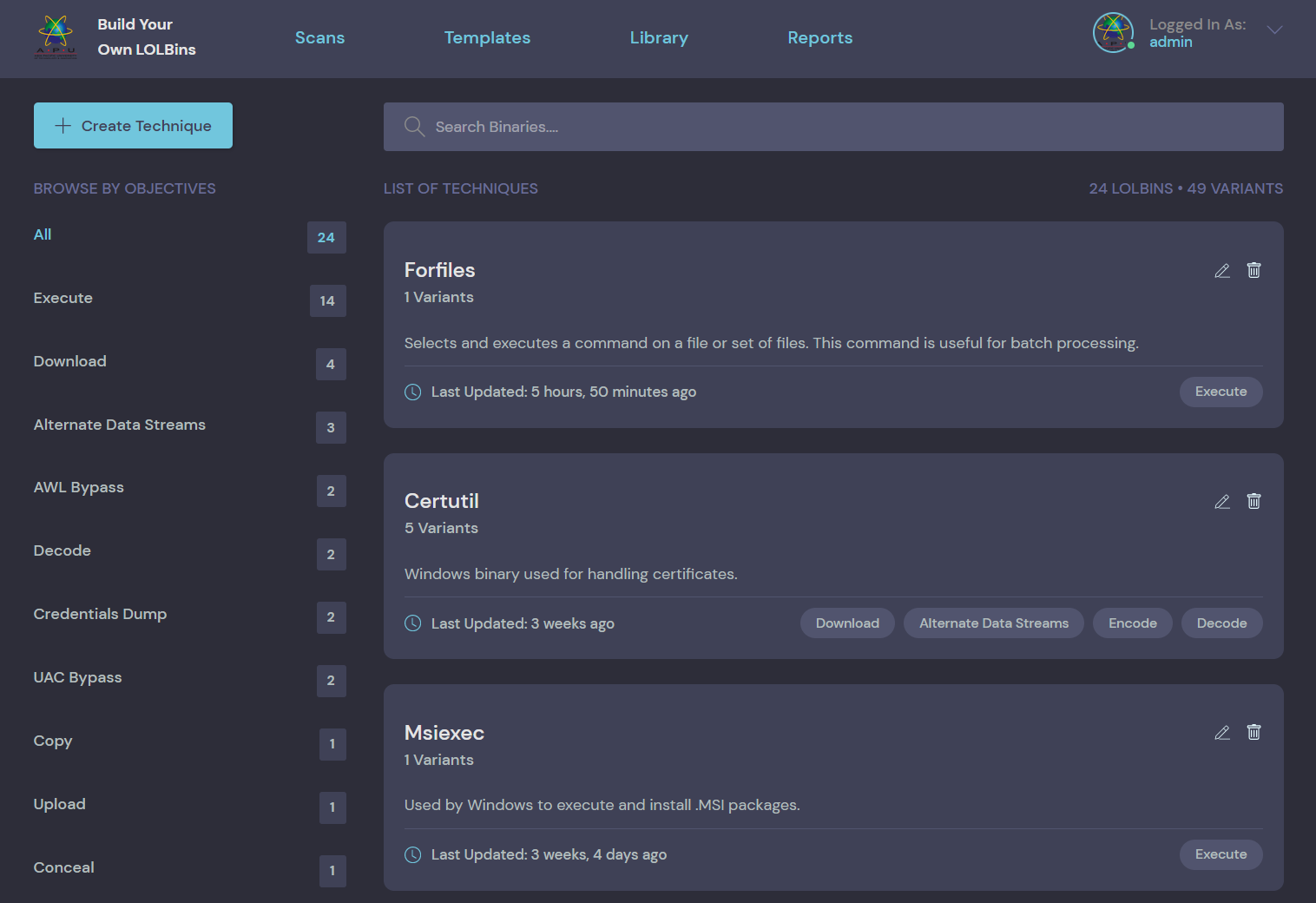The image size is (1316, 903).
Task: Edit the Msiexec technique with pencil icon
Action: tap(1222, 733)
